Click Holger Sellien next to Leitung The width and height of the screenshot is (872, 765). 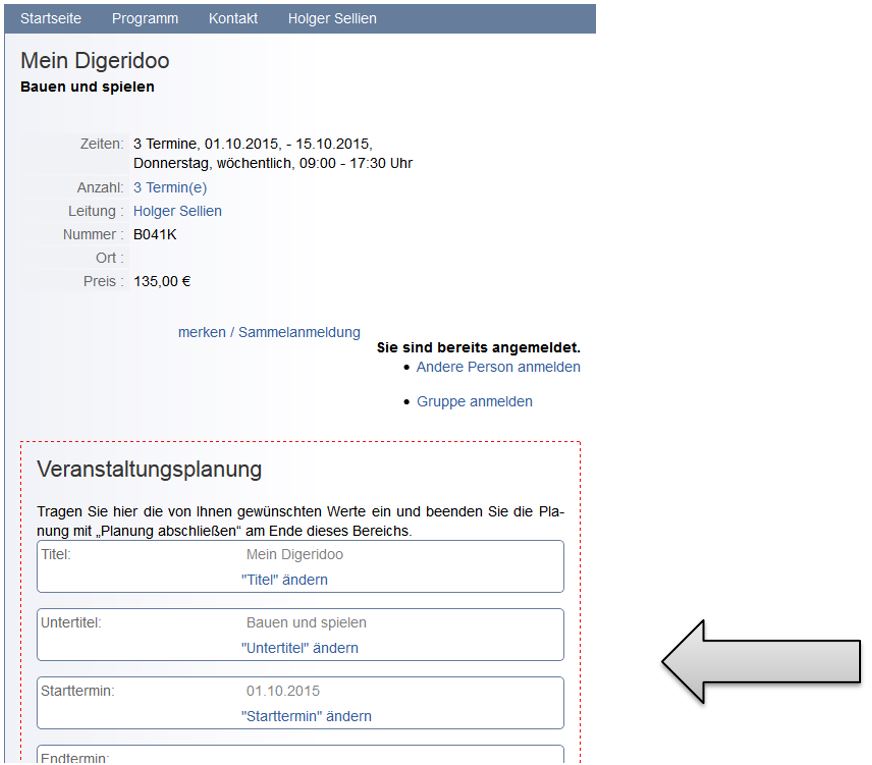point(177,211)
